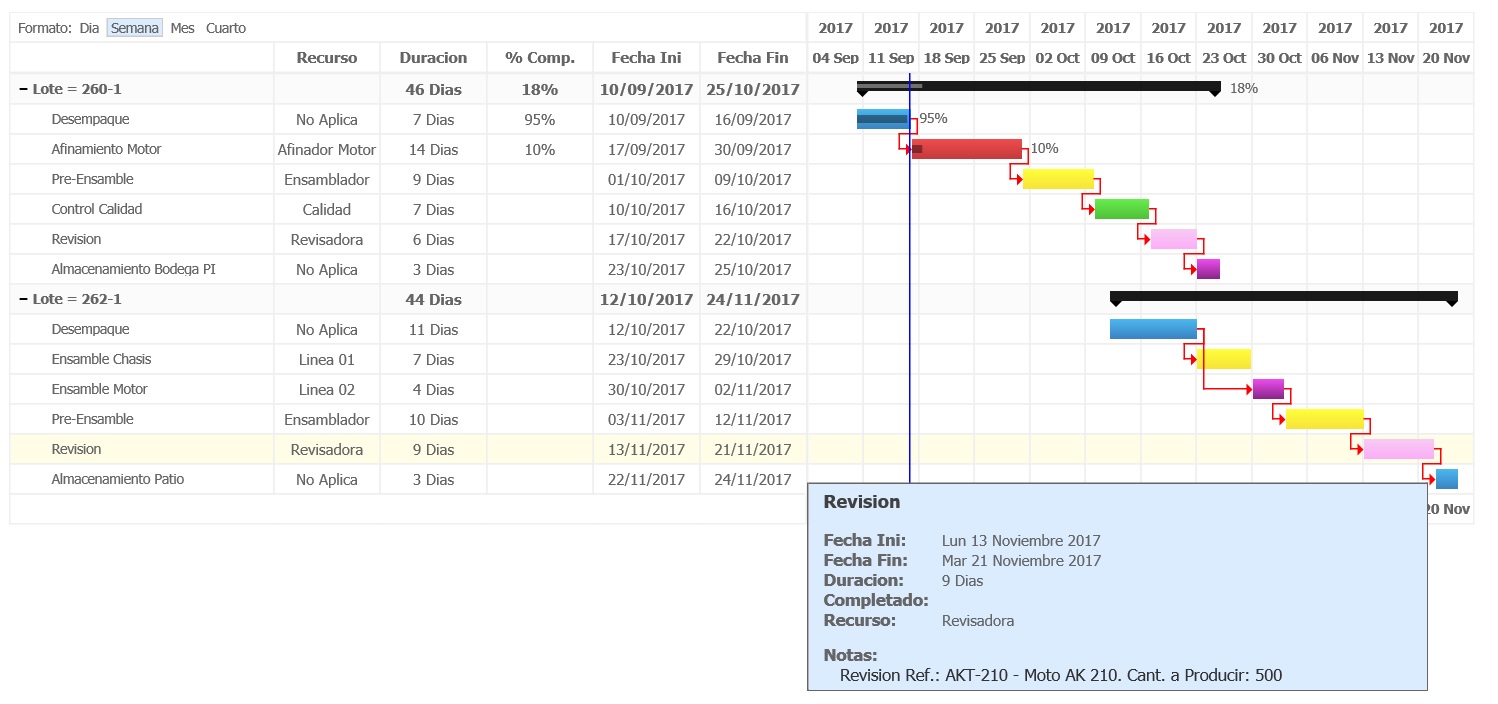Click the red Afinamiento Motor gantt bar
This screenshot has height=704, width=1498.
coord(966,149)
